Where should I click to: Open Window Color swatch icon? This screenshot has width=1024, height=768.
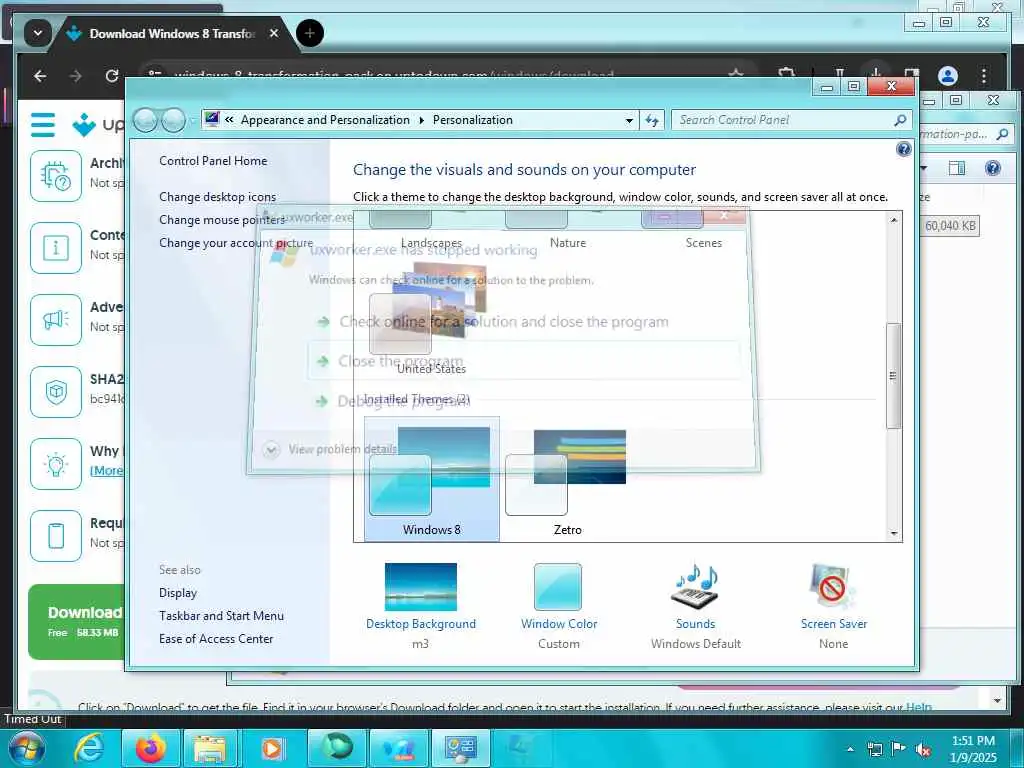(558, 586)
